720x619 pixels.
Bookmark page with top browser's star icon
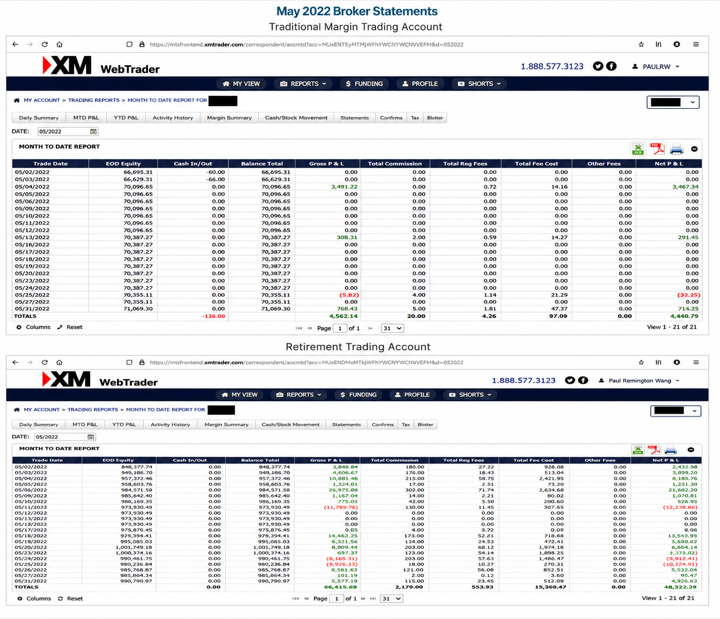pyautogui.click(x=641, y=45)
